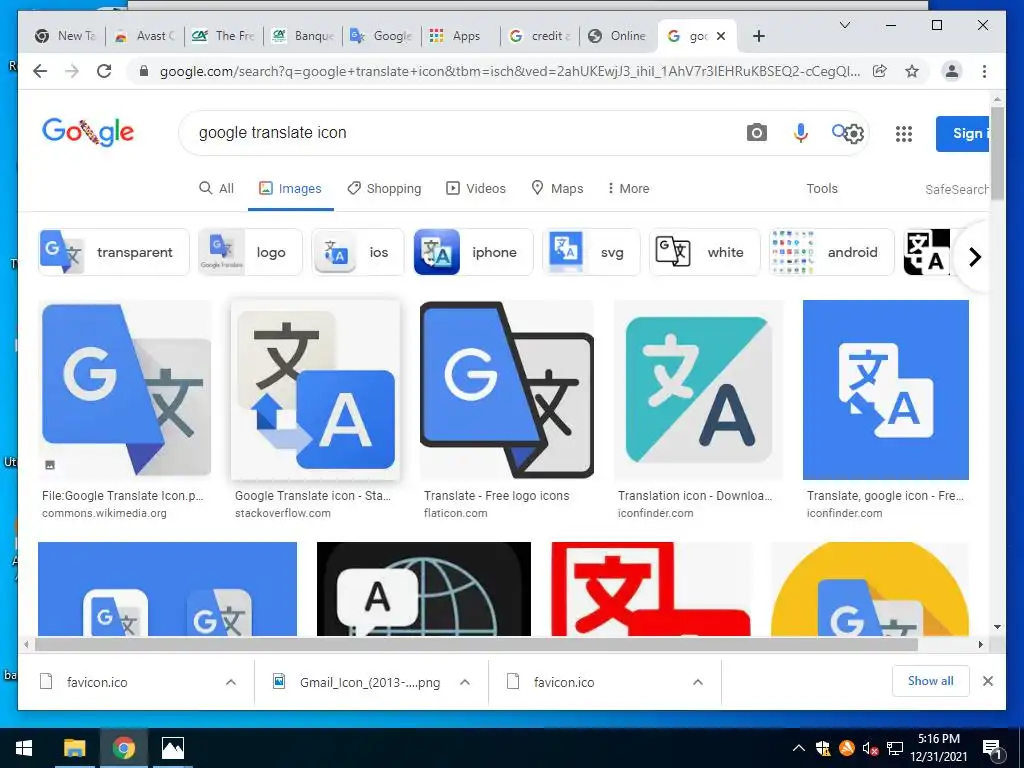
Task: Open Google apps grid
Action: click(x=904, y=134)
